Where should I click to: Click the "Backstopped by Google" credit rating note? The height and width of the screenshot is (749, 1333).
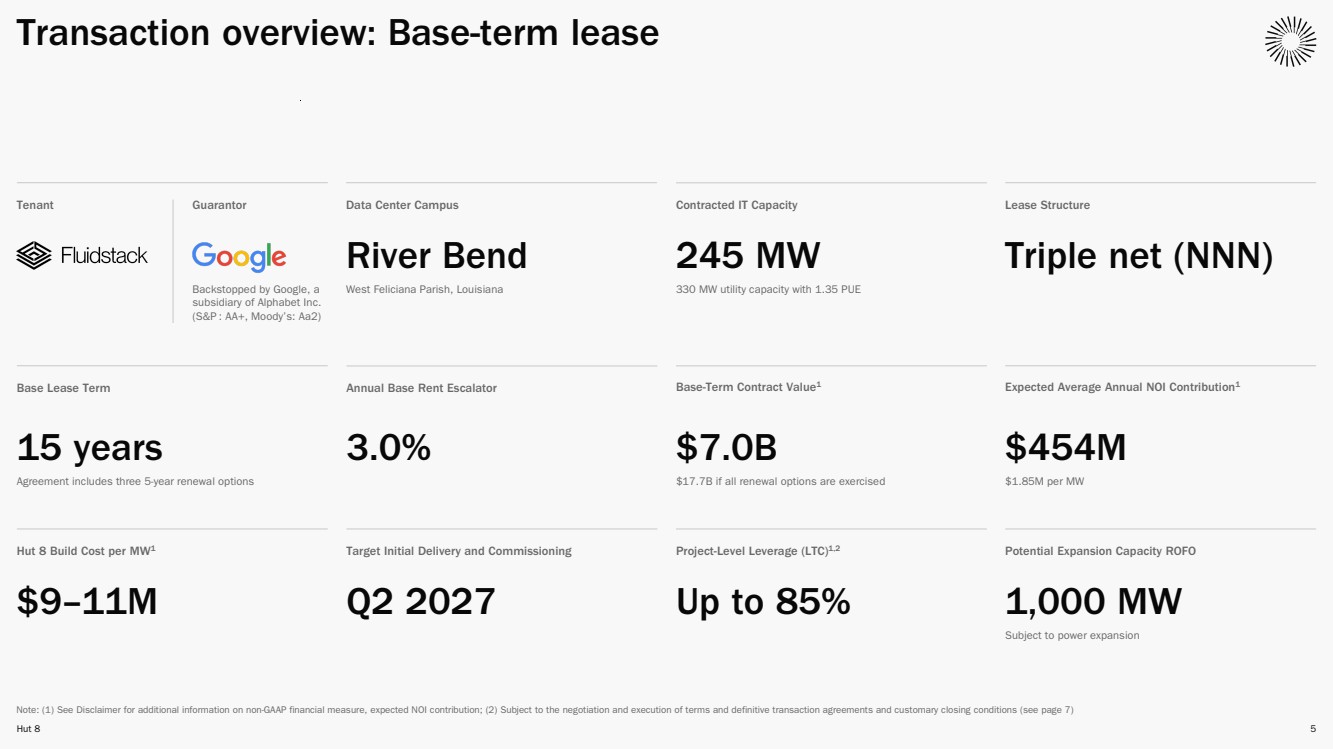[256, 303]
